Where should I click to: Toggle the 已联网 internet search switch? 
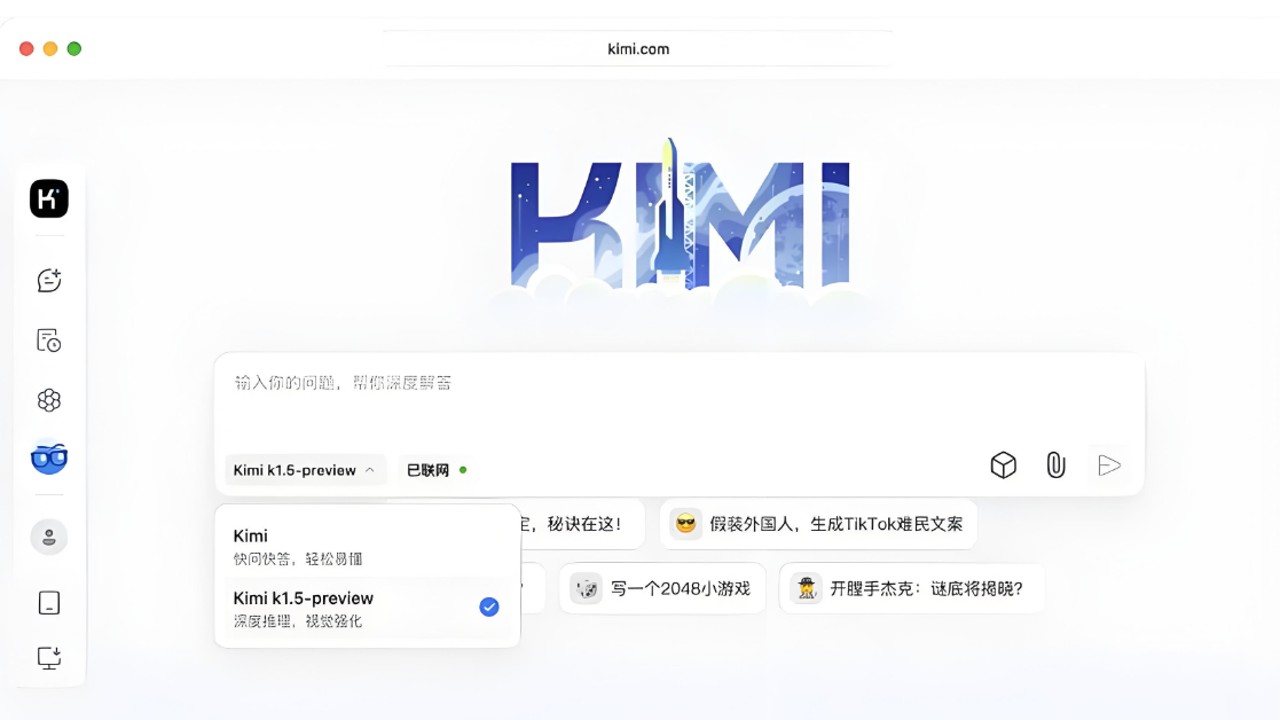click(x=437, y=470)
